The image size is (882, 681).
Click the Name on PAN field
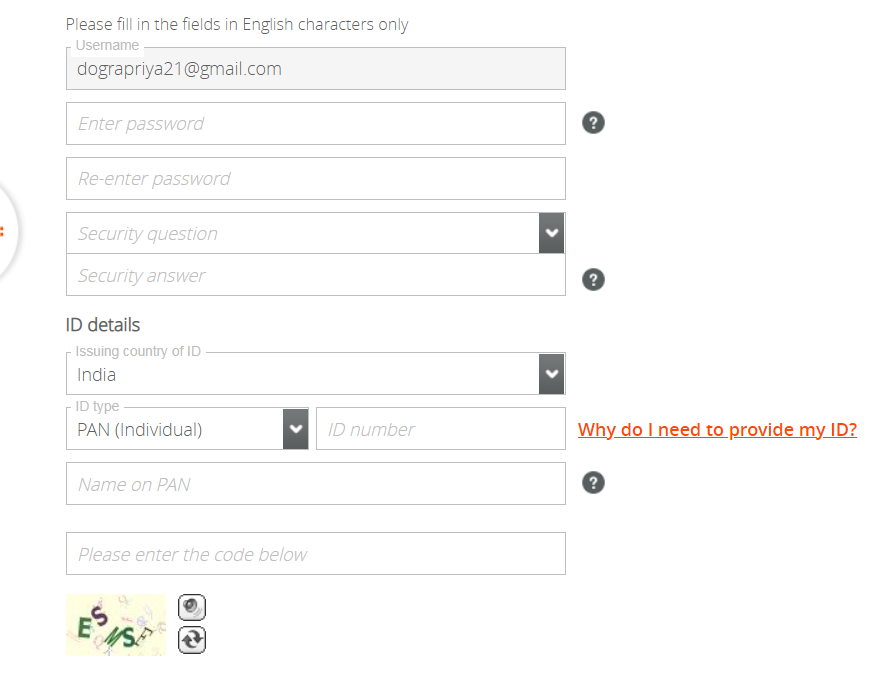point(316,484)
